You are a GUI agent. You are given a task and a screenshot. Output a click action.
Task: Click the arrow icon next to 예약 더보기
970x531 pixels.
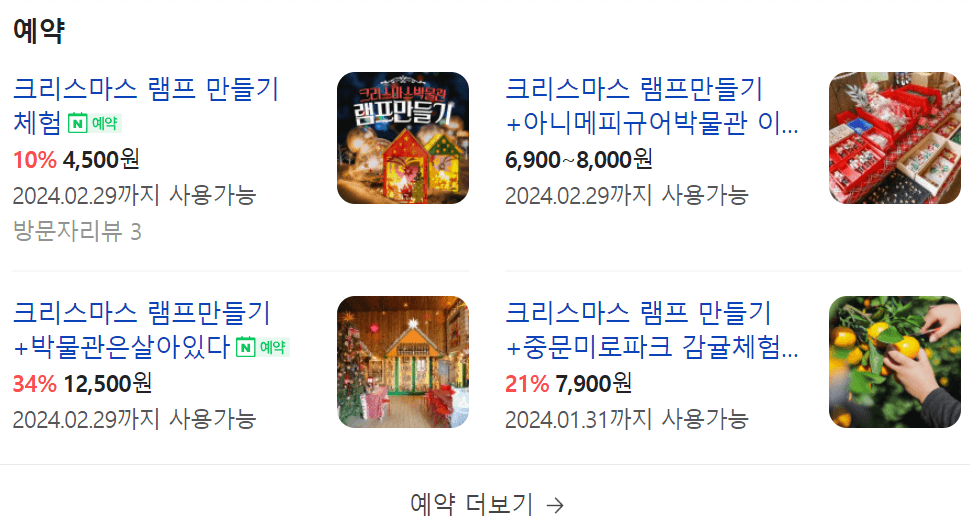[x=556, y=505]
